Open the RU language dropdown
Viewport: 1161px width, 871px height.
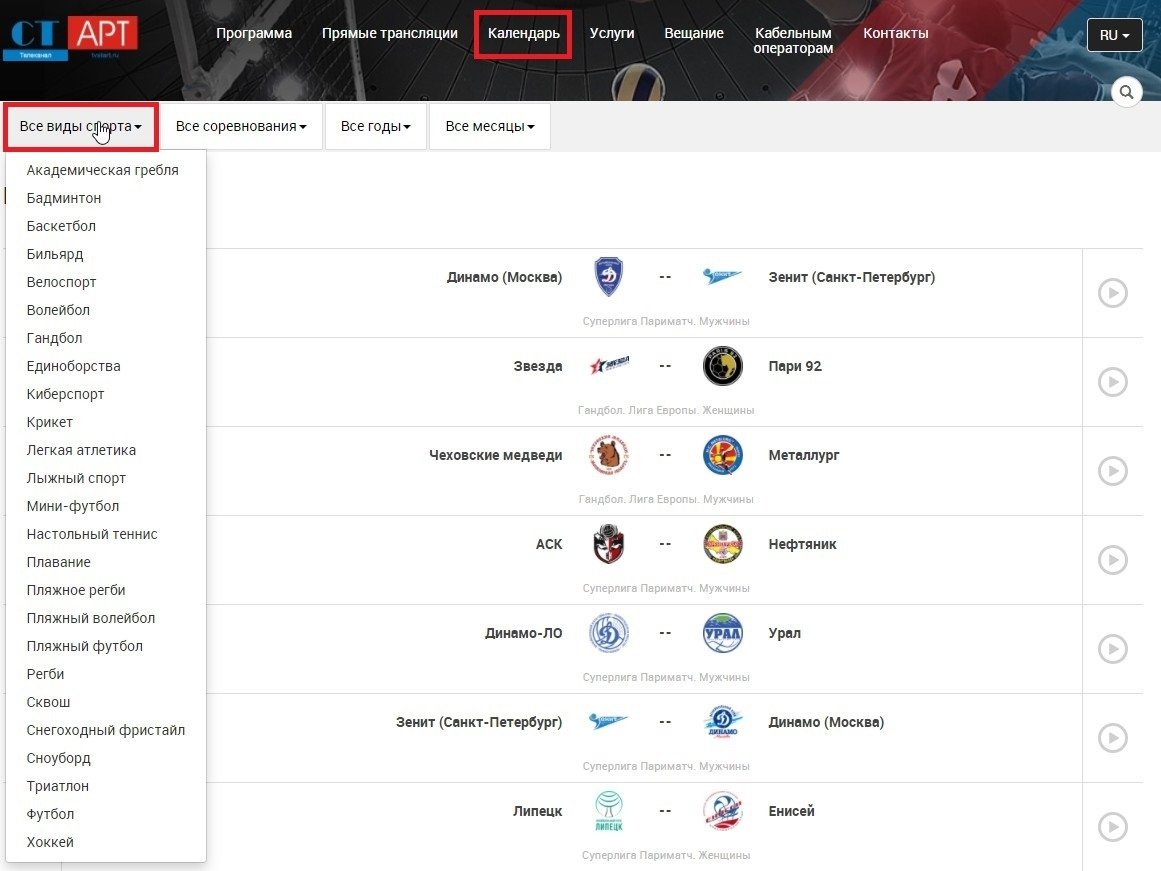tap(1114, 35)
